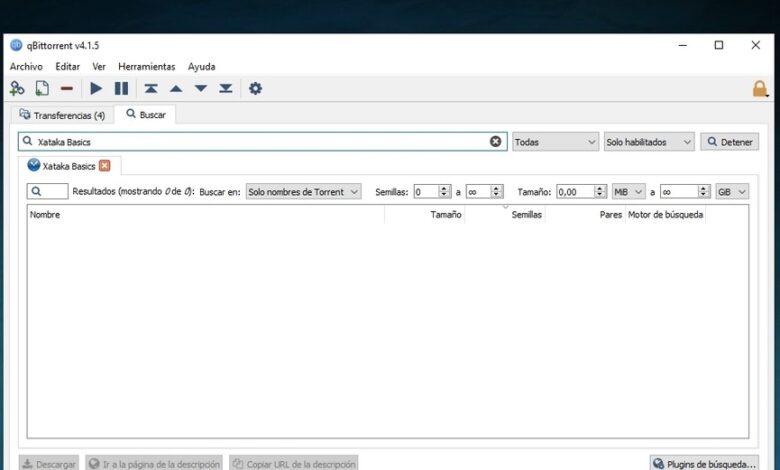Click Ir a la página de la descripción
The height and width of the screenshot is (470, 780).
tap(154, 464)
